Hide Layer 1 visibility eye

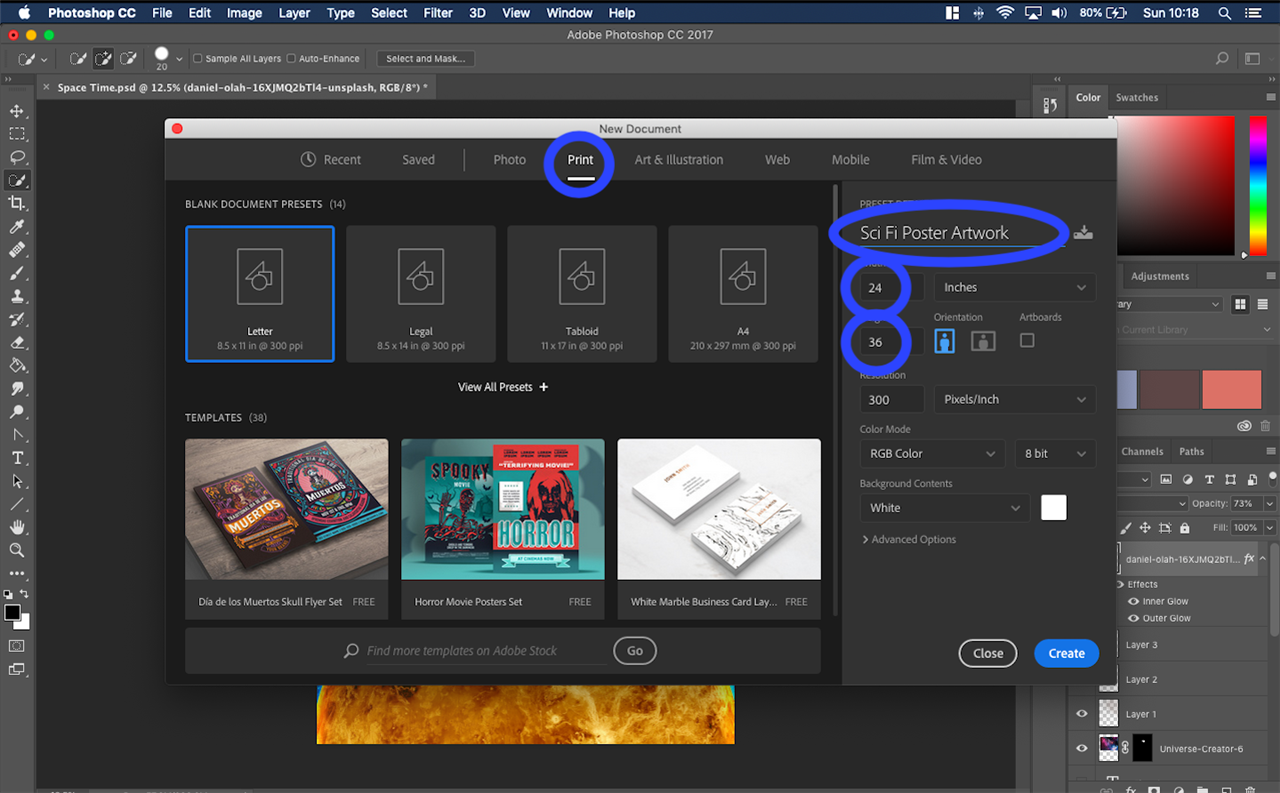tap(1081, 714)
